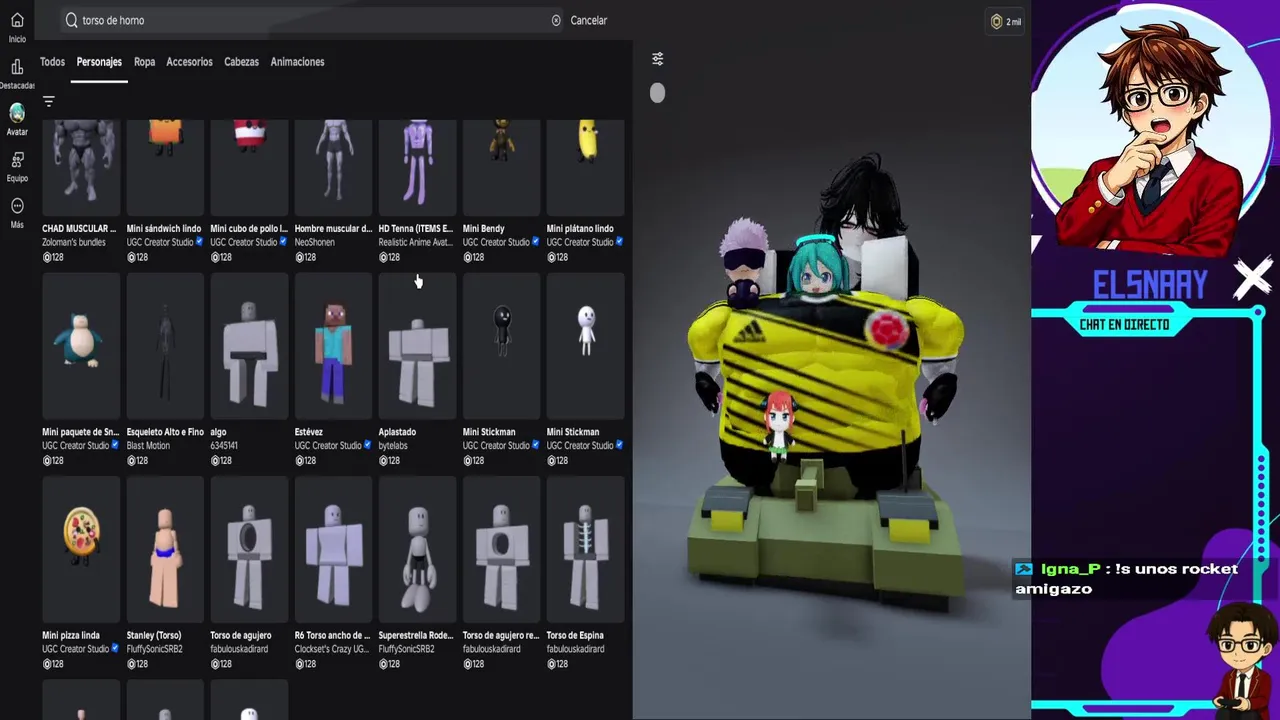Switch to the Ropa tab
Viewport: 1280px width, 720px height.
pos(144,62)
